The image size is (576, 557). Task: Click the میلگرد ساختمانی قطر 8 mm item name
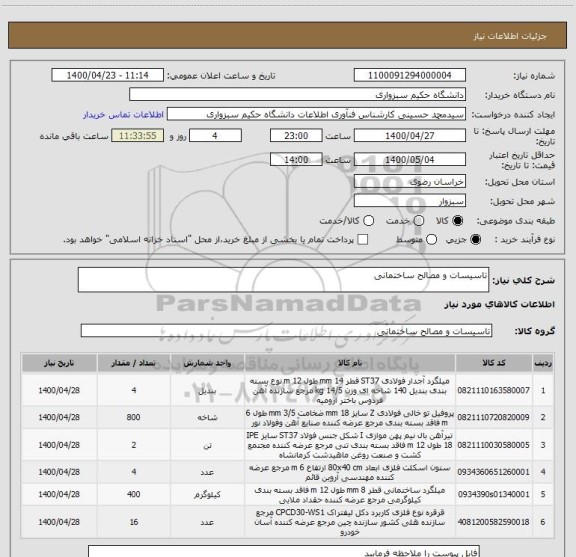tap(350, 495)
